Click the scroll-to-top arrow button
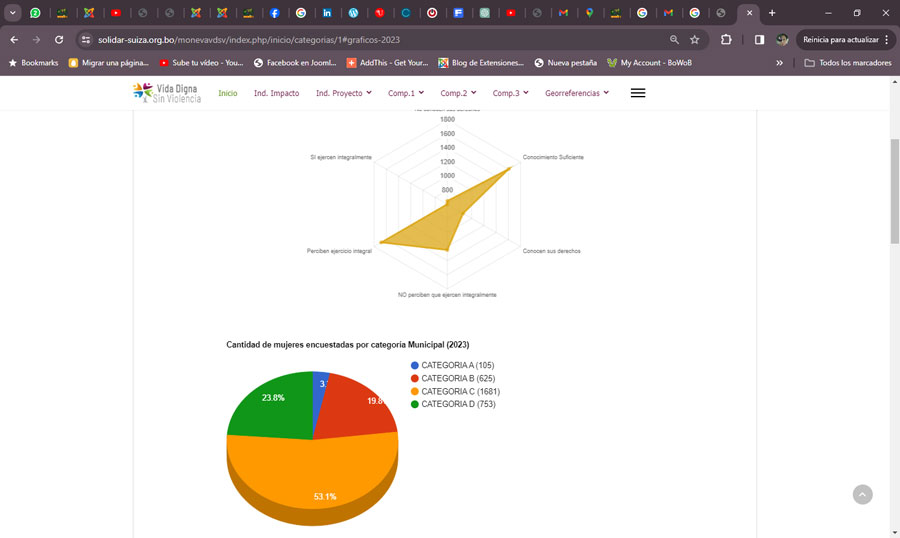 pyautogui.click(x=862, y=495)
